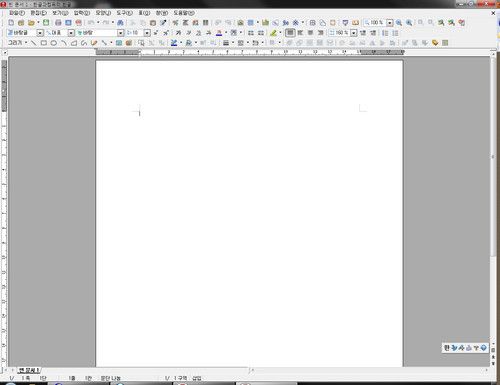Screen dimensions: 500x385
Task: Toggle underline formatting
Action: (x=199, y=33)
